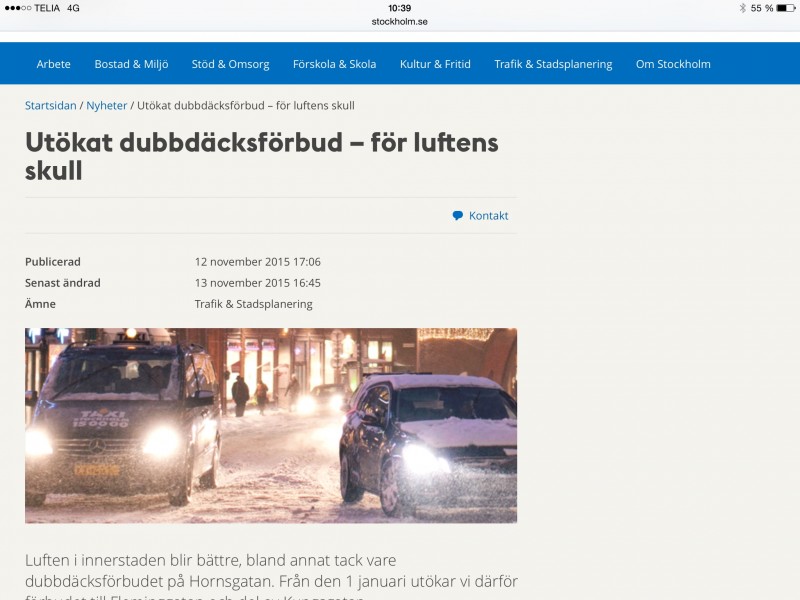Screen dimensions: 800x600
Task: Tap the 10:39 clock in status bar
Action: click(400, 8)
